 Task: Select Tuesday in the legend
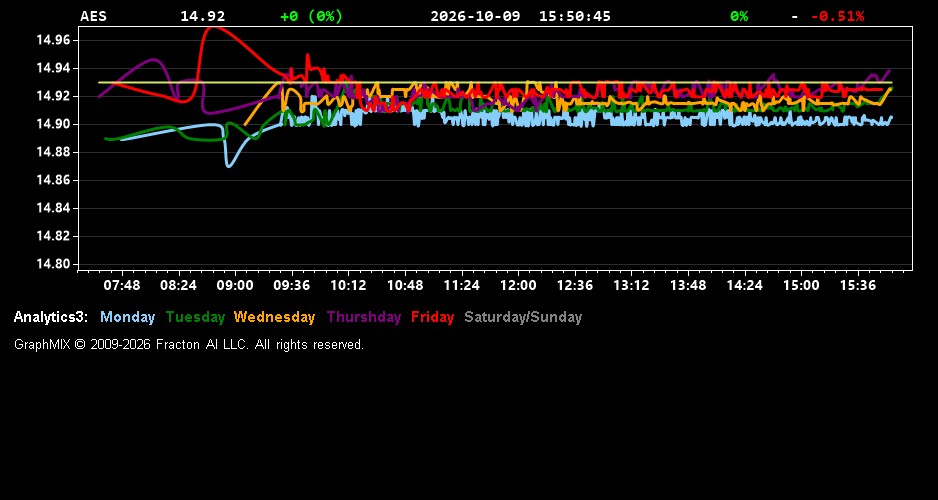click(196, 317)
